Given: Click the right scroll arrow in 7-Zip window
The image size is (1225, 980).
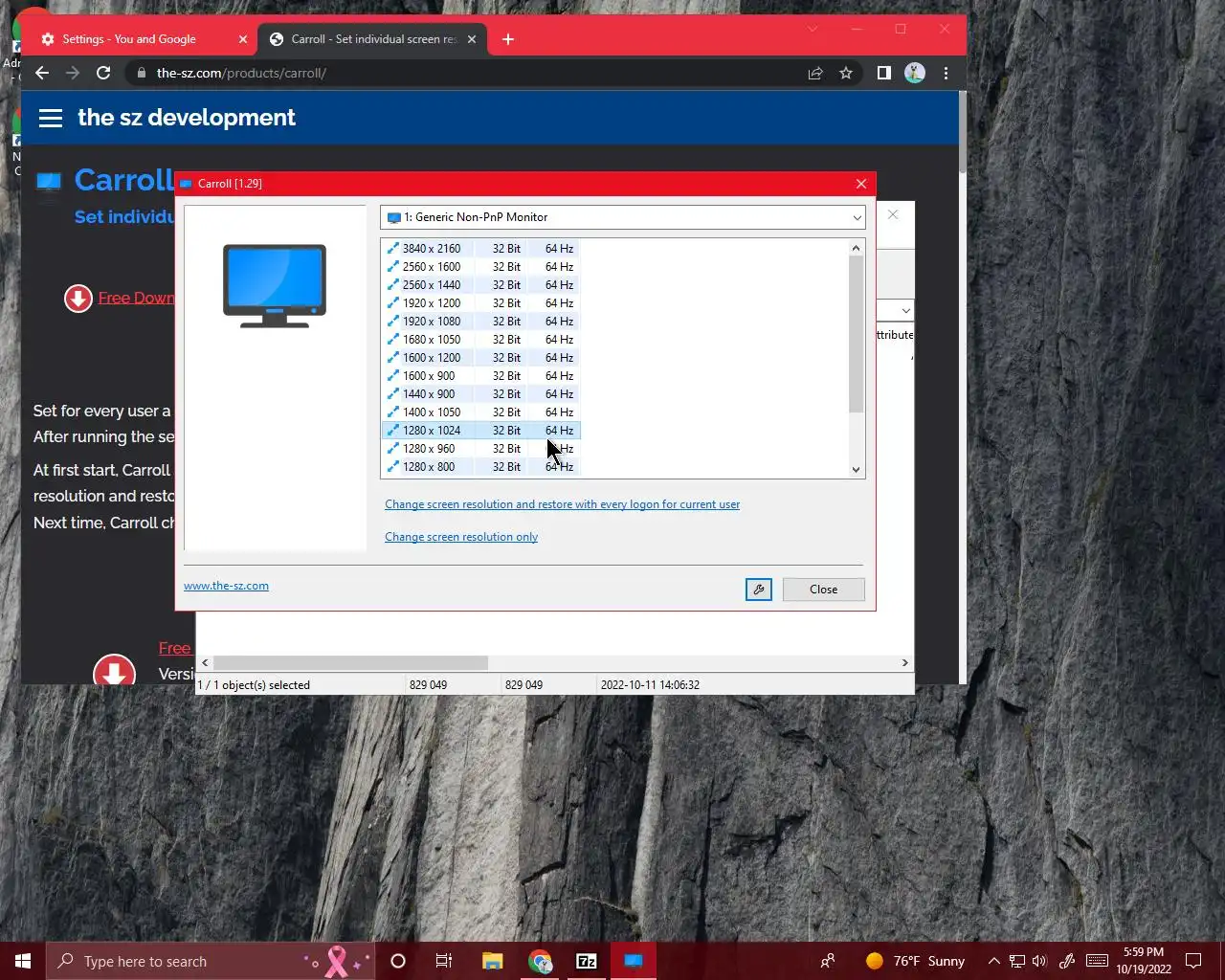Looking at the screenshot, I should [x=905, y=662].
